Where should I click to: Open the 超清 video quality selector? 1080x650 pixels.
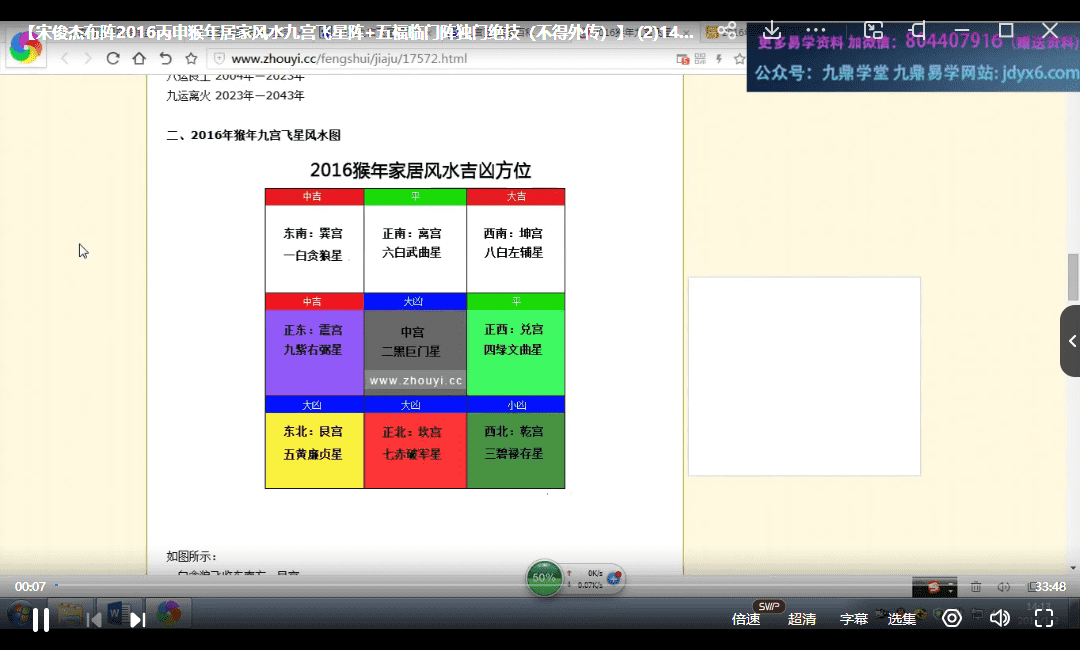tap(802, 619)
